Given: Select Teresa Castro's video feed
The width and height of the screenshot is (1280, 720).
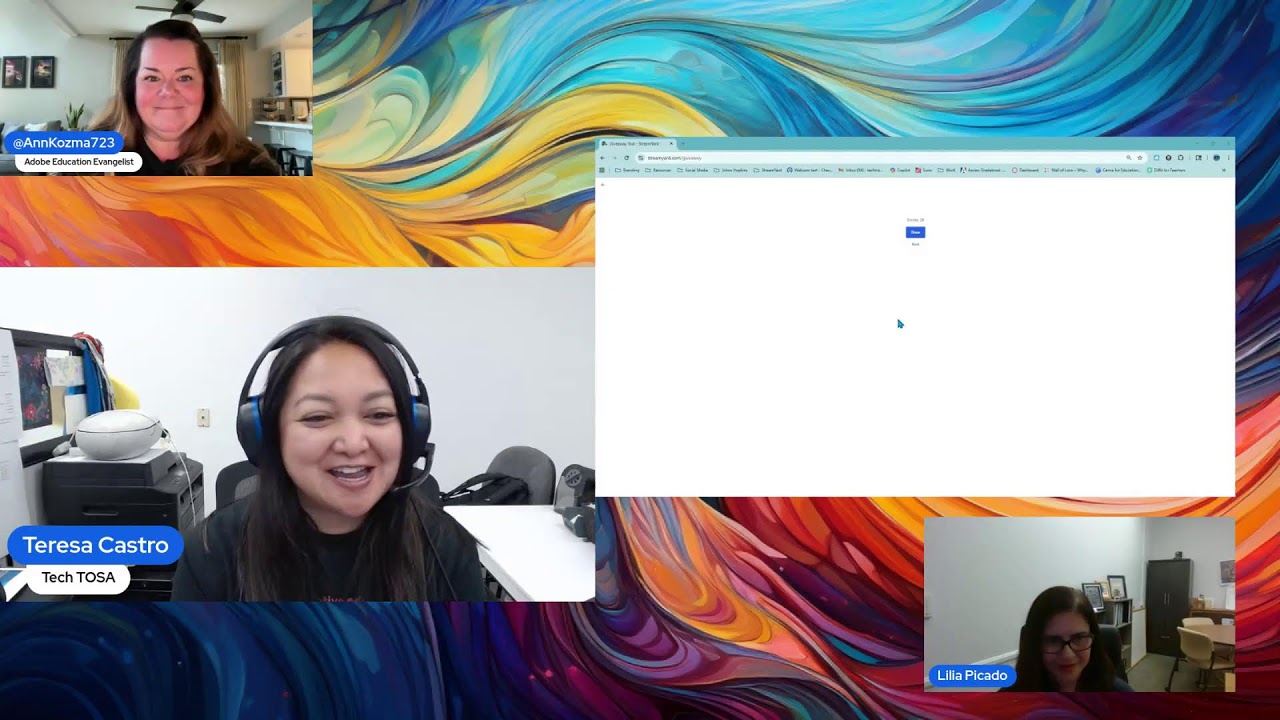Looking at the screenshot, I should (297, 434).
